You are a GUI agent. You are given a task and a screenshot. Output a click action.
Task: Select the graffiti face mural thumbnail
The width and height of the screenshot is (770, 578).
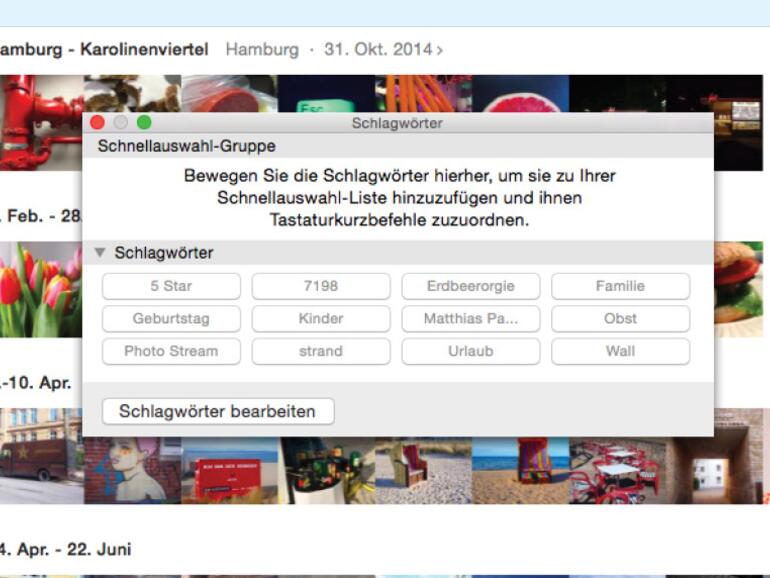(133, 470)
